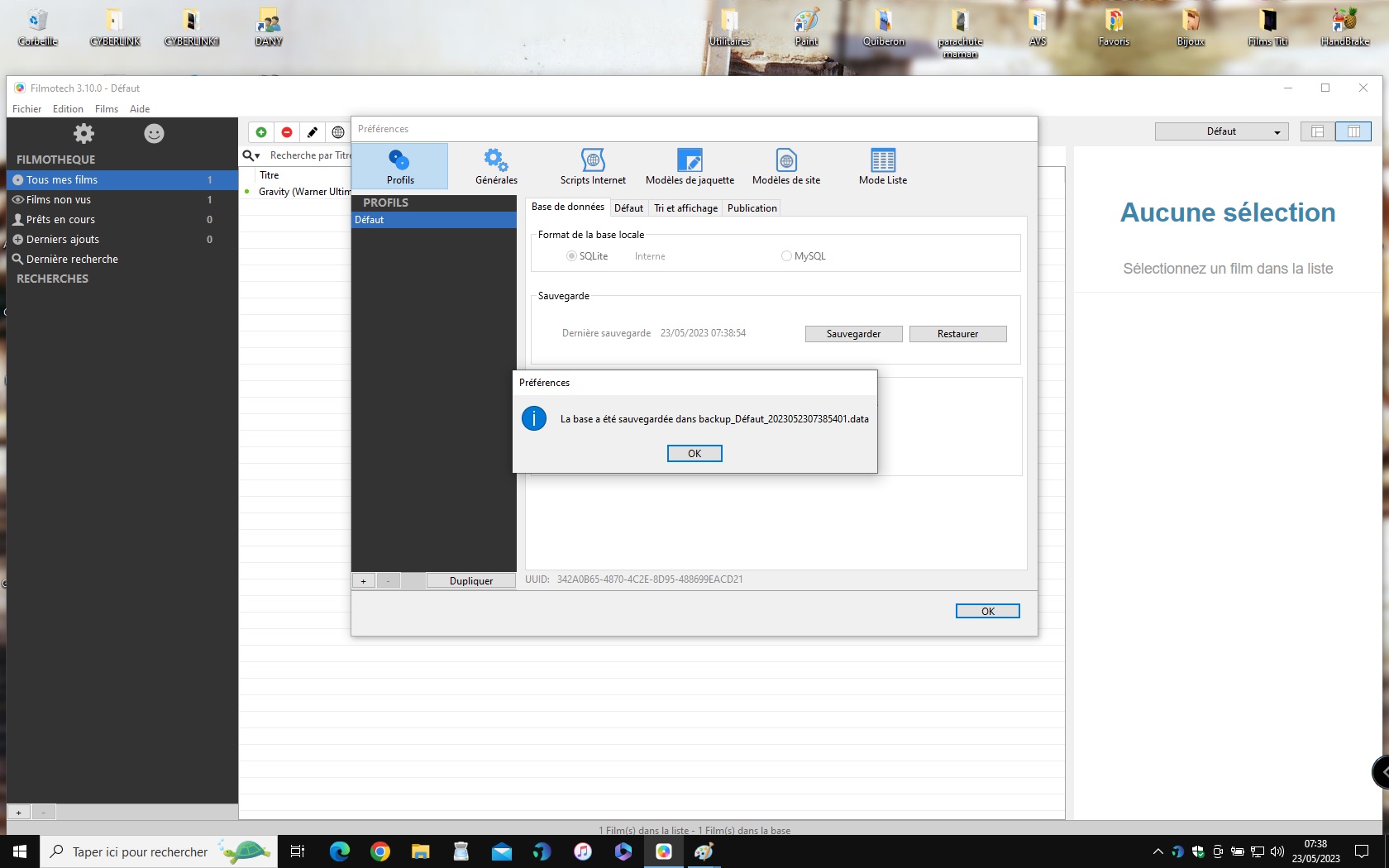The image size is (1389, 868).
Task: Click the pencil edit film icon
Action: point(313,132)
